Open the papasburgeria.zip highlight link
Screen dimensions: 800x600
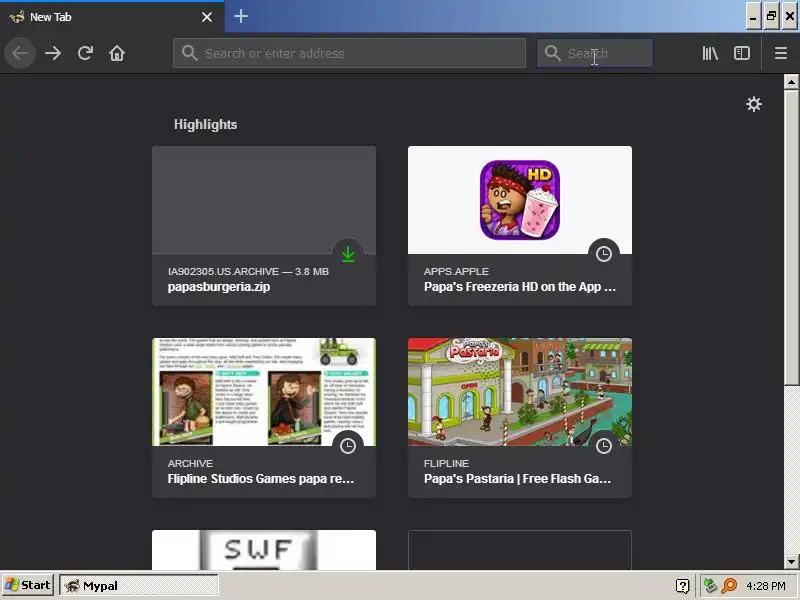coord(219,287)
